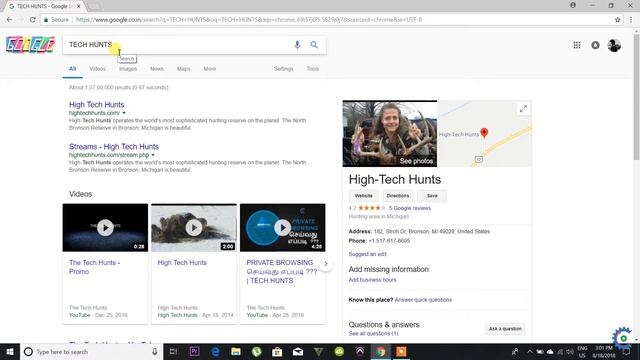Screen dimensions: 640x360
Task: Click the Directions button
Action: tap(398, 196)
